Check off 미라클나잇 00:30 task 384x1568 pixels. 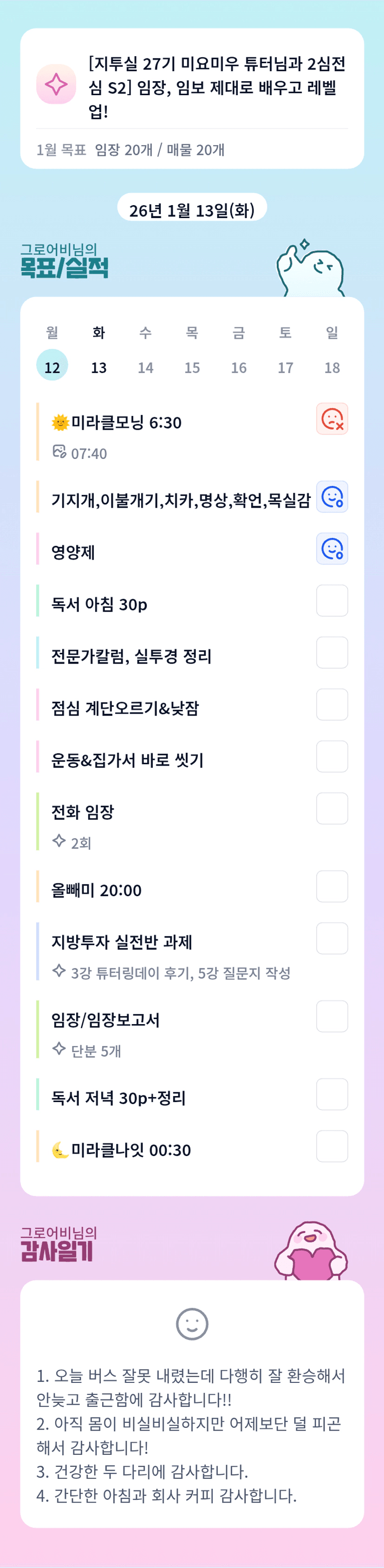(x=332, y=1146)
